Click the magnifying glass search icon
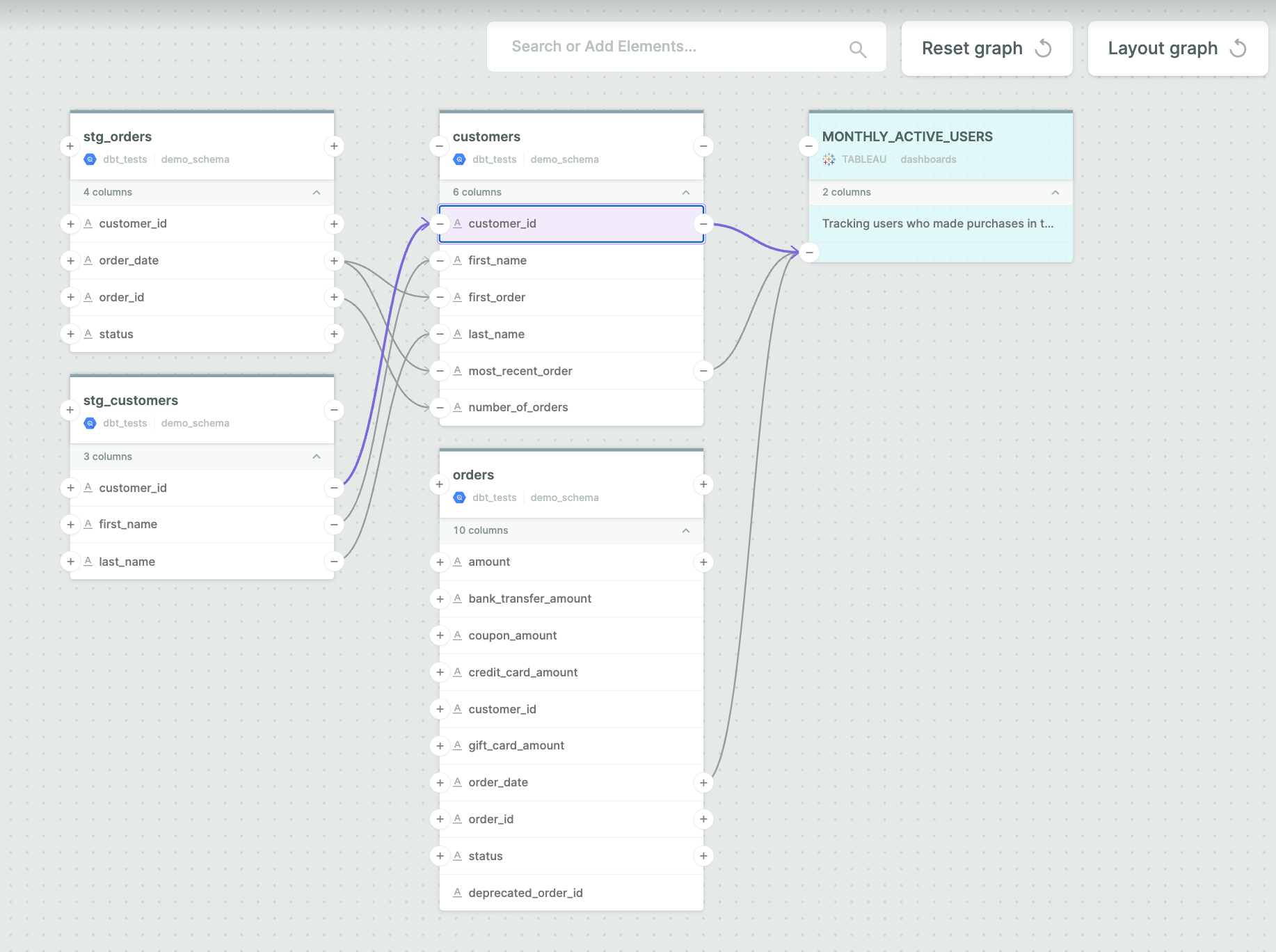This screenshot has width=1276, height=952. 857,47
